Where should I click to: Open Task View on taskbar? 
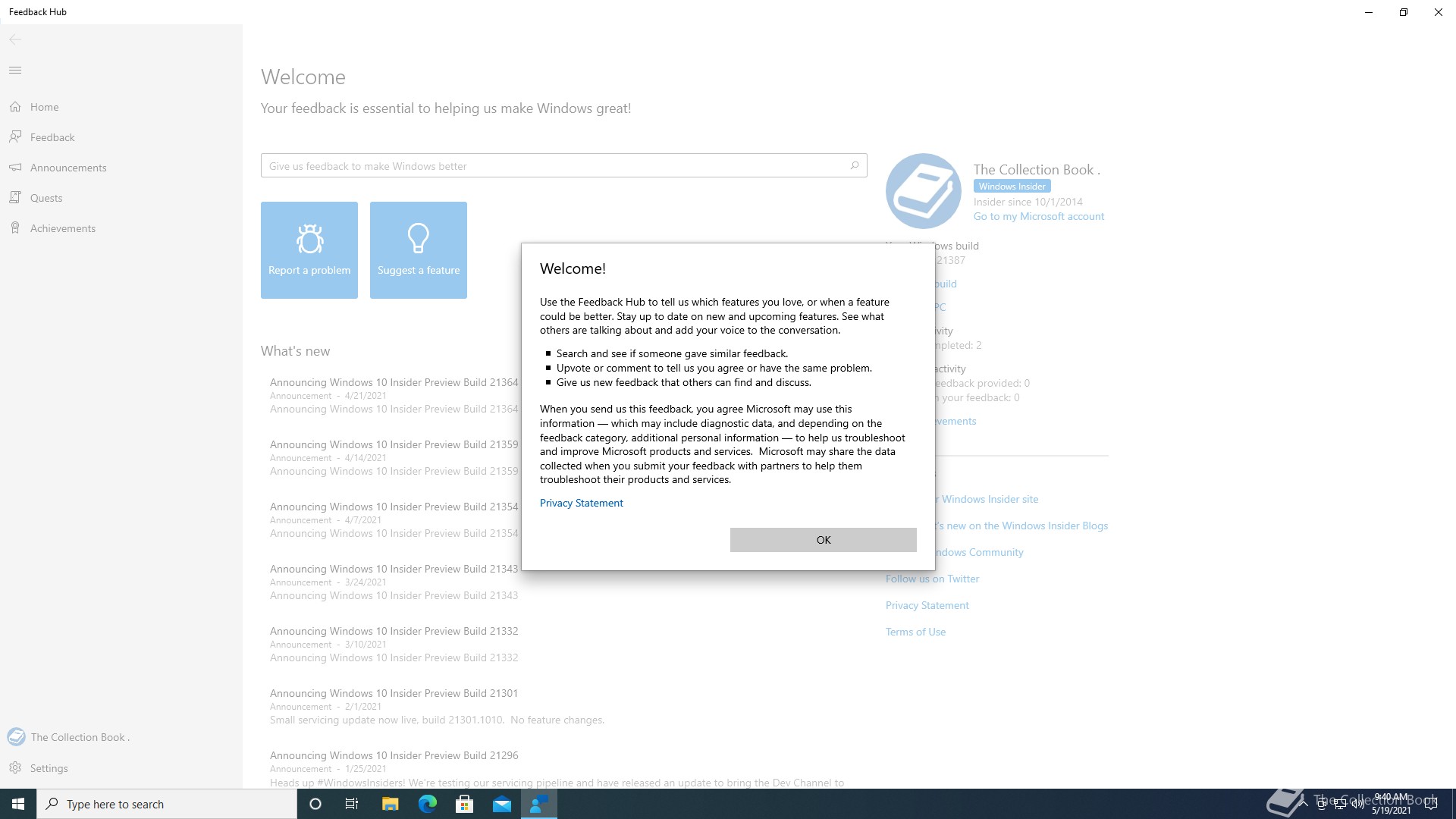tap(352, 804)
